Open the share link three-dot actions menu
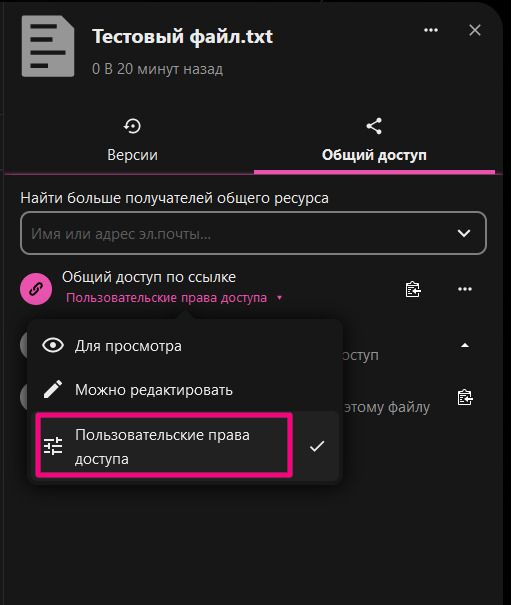This screenshot has width=512, height=605. tap(465, 289)
